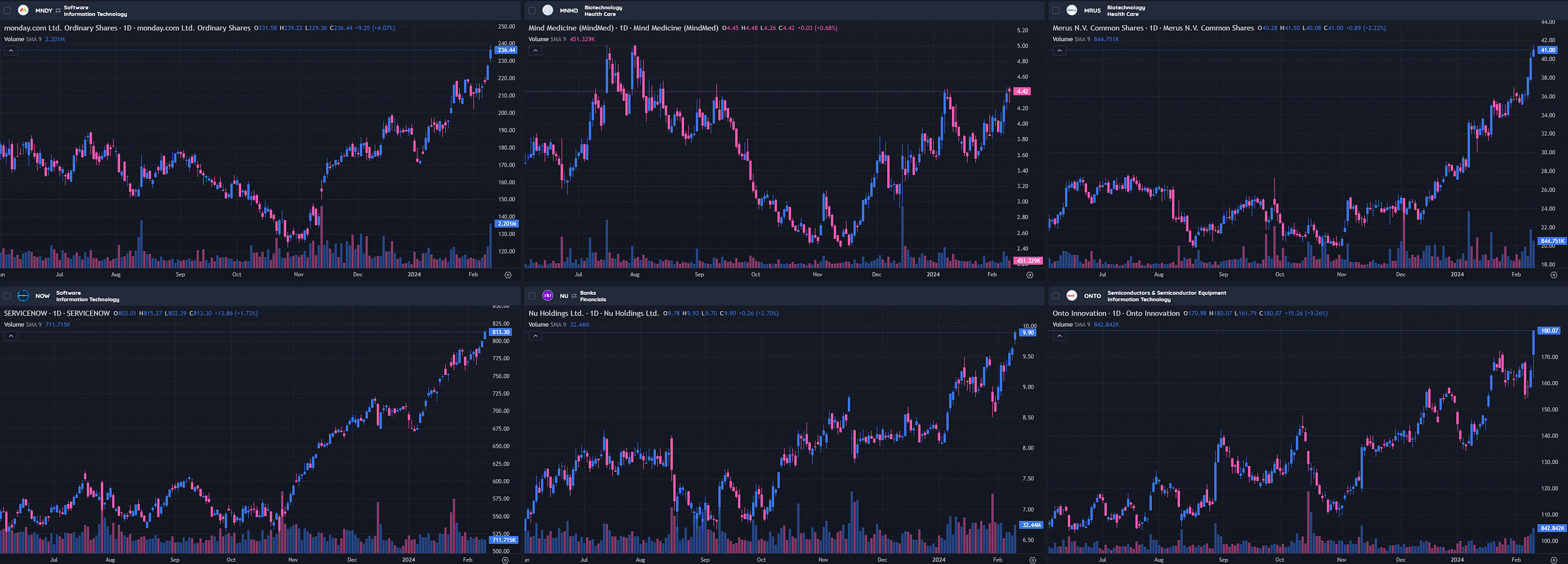The image size is (1568, 564).
Task: Collapse the indicator legend on MRUS chart
Action: click(1060, 50)
